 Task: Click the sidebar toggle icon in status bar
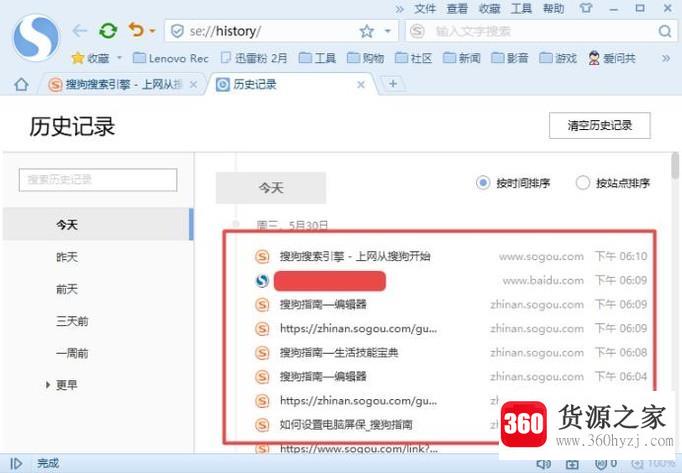tap(16, 463)
